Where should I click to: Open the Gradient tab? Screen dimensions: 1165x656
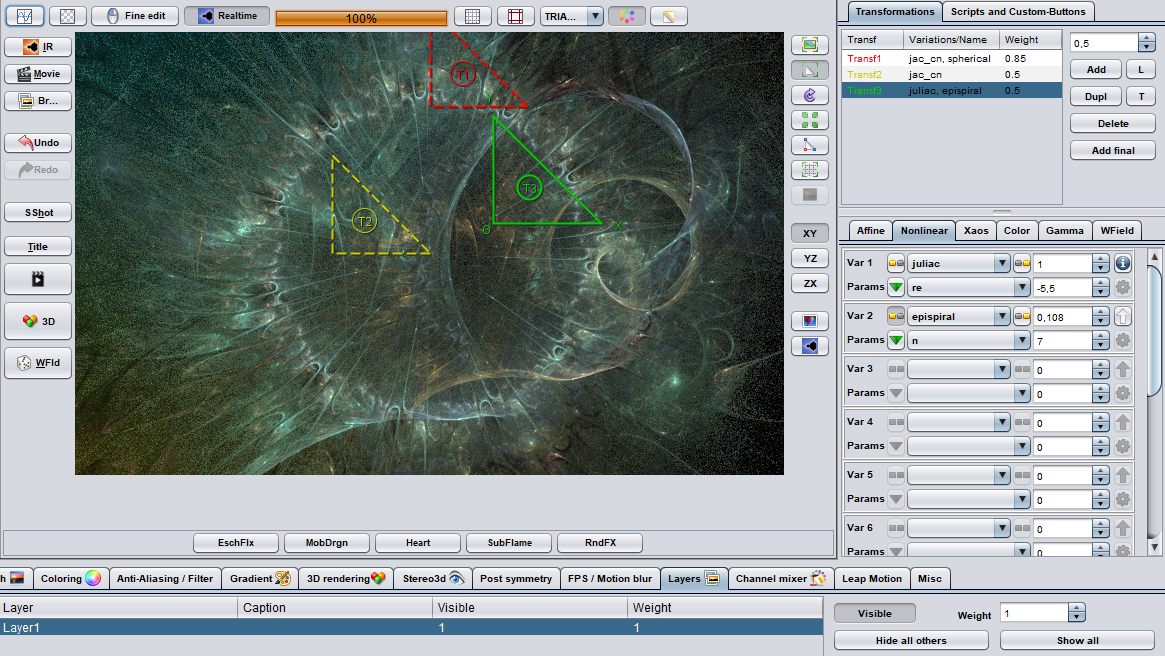260,578
